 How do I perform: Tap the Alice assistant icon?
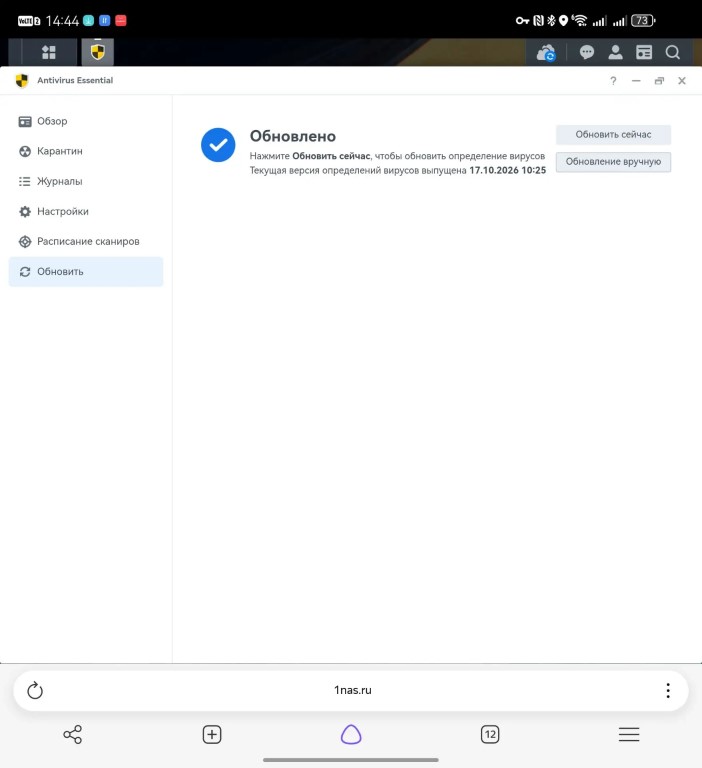[x=351, y=734]
